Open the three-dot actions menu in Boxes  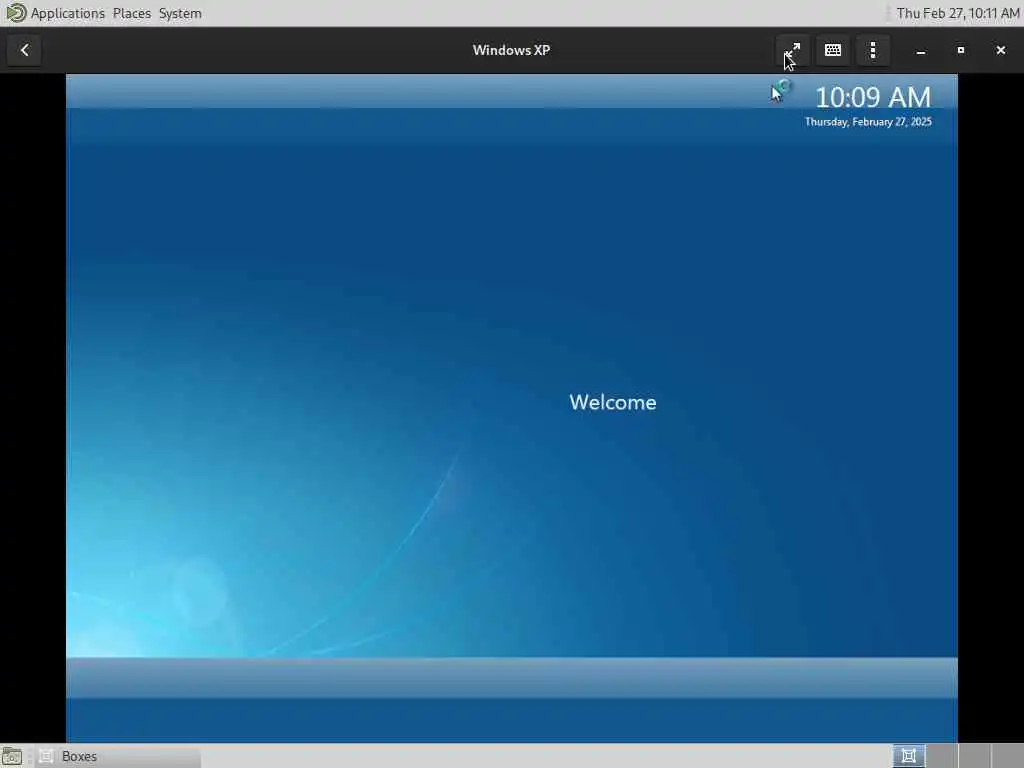coord(873,50)
